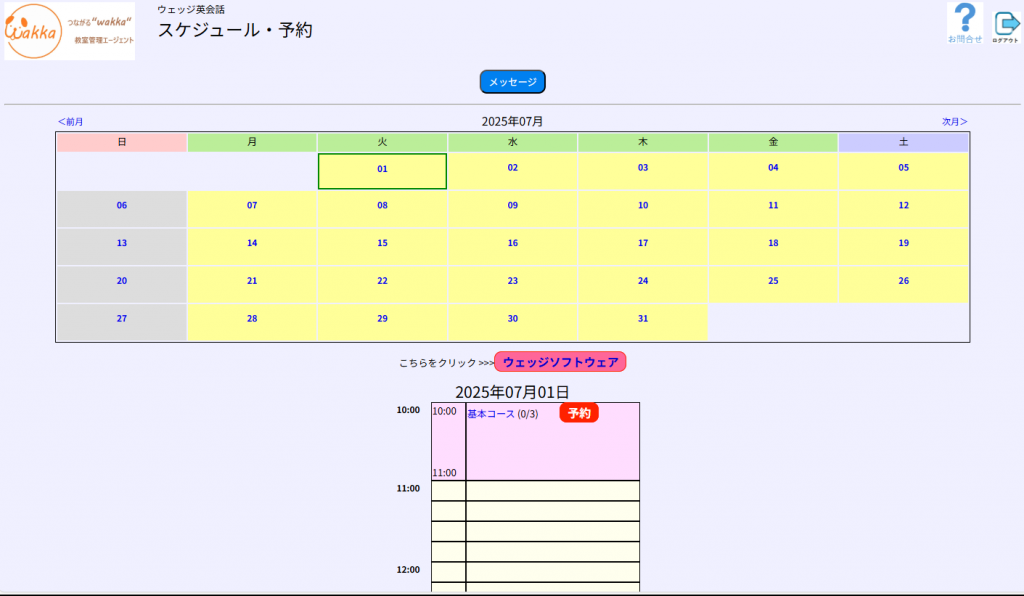Choose July 31 on the calendar

pos(643,319)
